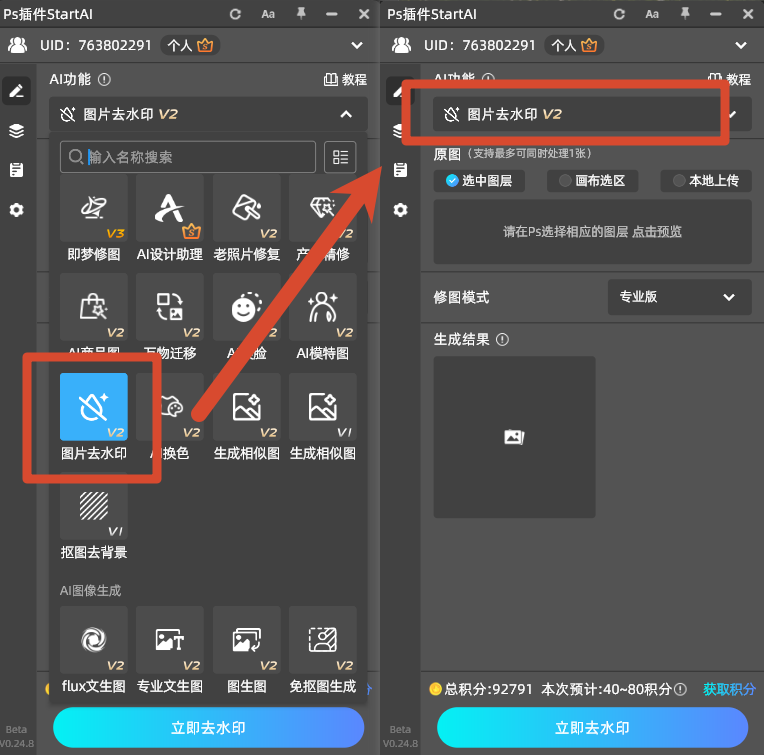Choose 图片去水印 V2 tool tile
764x755 pixels.
94,407
